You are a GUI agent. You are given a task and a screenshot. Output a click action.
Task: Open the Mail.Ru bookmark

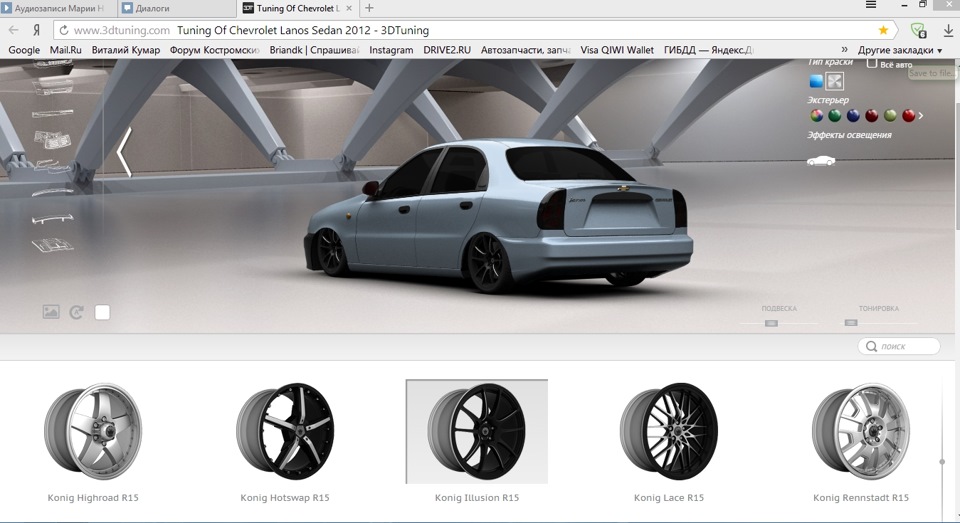[66, 50]
